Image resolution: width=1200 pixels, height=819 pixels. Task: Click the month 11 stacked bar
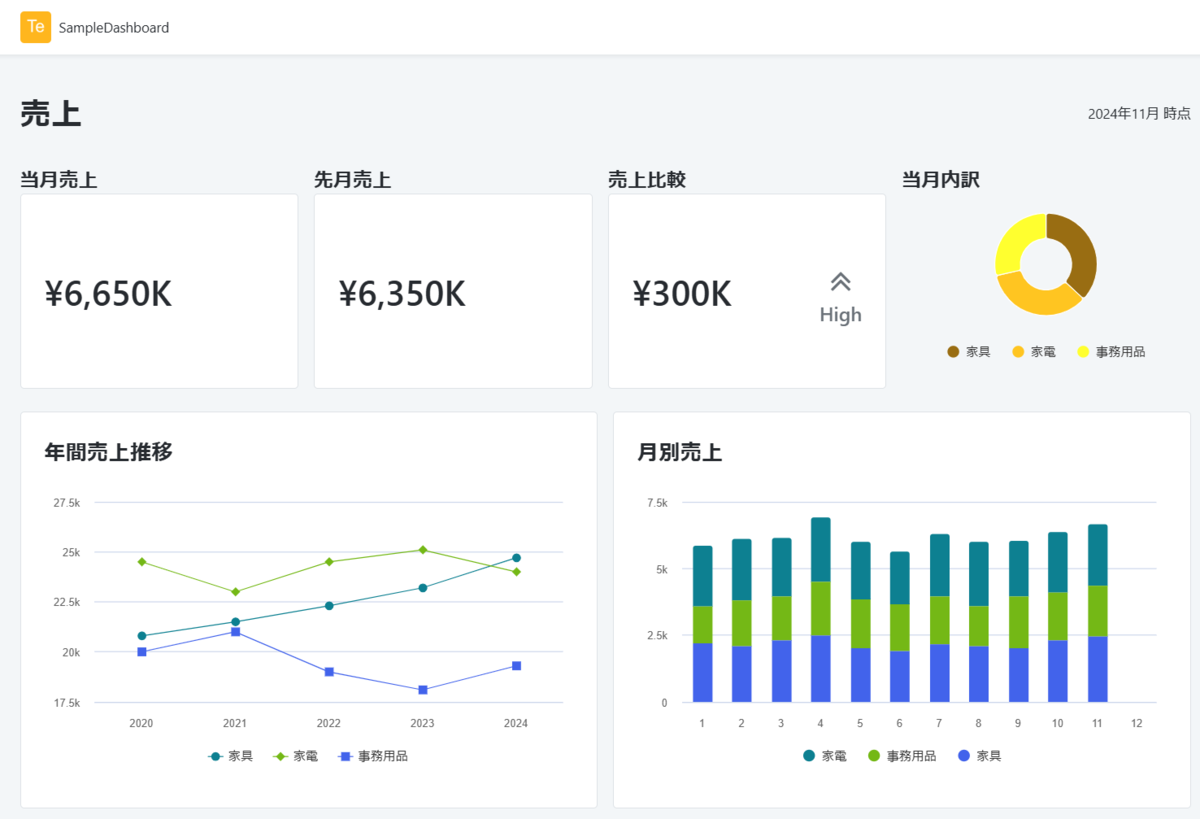pos(1098,613)
